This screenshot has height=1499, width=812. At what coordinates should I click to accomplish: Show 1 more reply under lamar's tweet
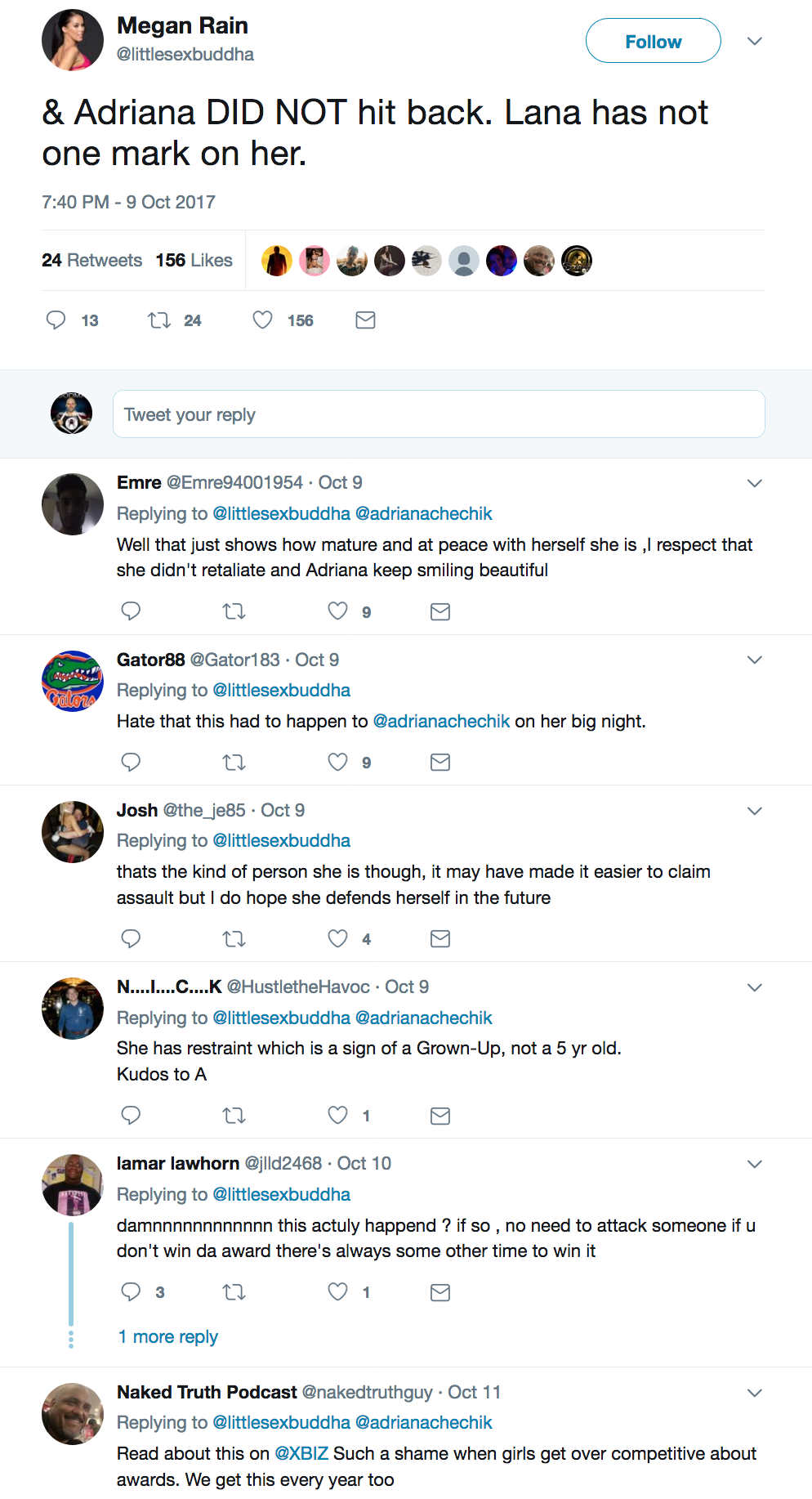click(x=168, y=1337)
